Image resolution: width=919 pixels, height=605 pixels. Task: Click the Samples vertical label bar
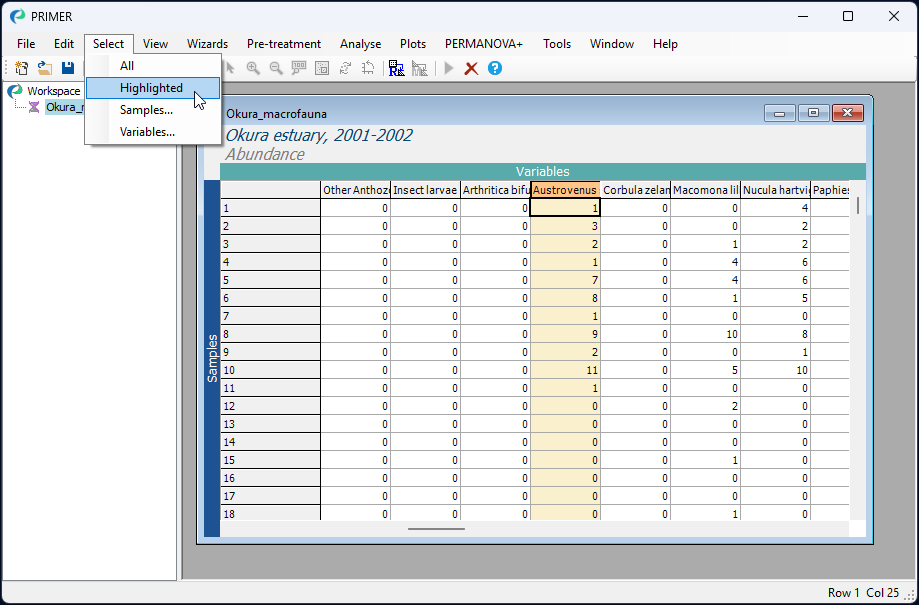click(212, 358)
